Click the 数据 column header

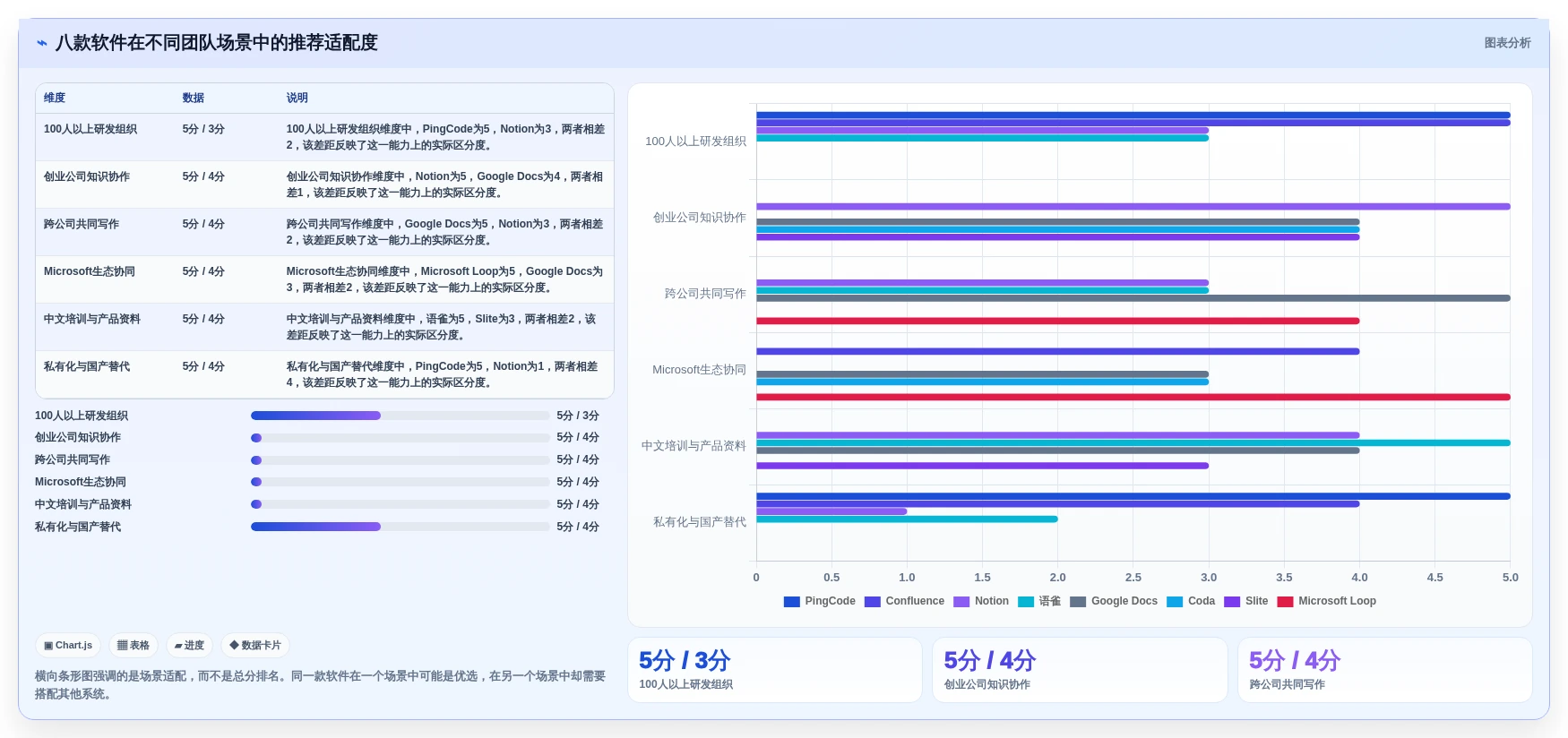(194, 99)
